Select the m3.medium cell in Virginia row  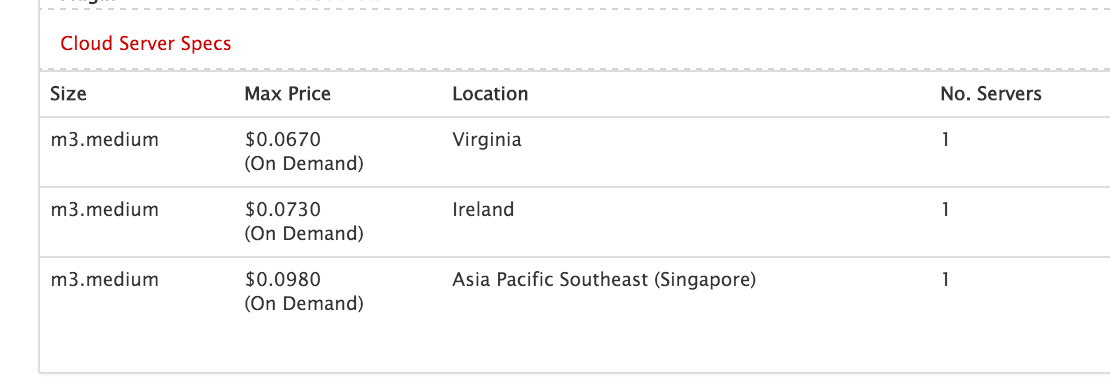105,139
